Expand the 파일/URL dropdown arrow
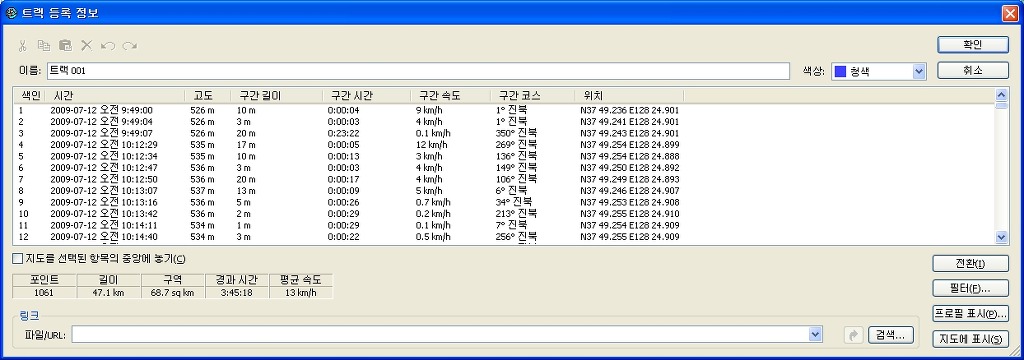The height and width of the screenshot is (360, 1024). 815,335
